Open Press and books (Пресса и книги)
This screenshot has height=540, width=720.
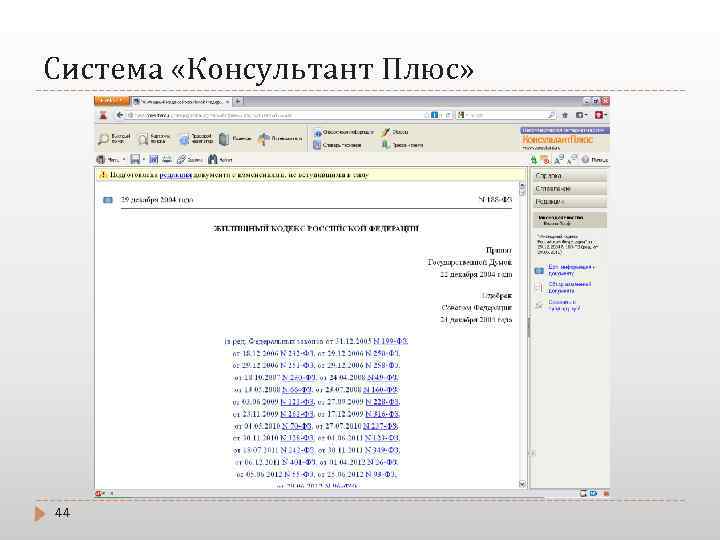(402, 145)
